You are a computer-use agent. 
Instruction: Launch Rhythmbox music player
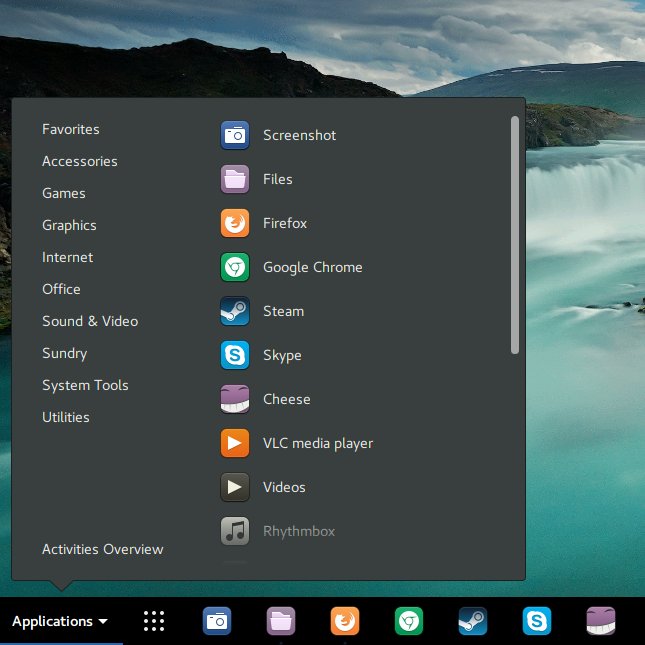[298, 531]
